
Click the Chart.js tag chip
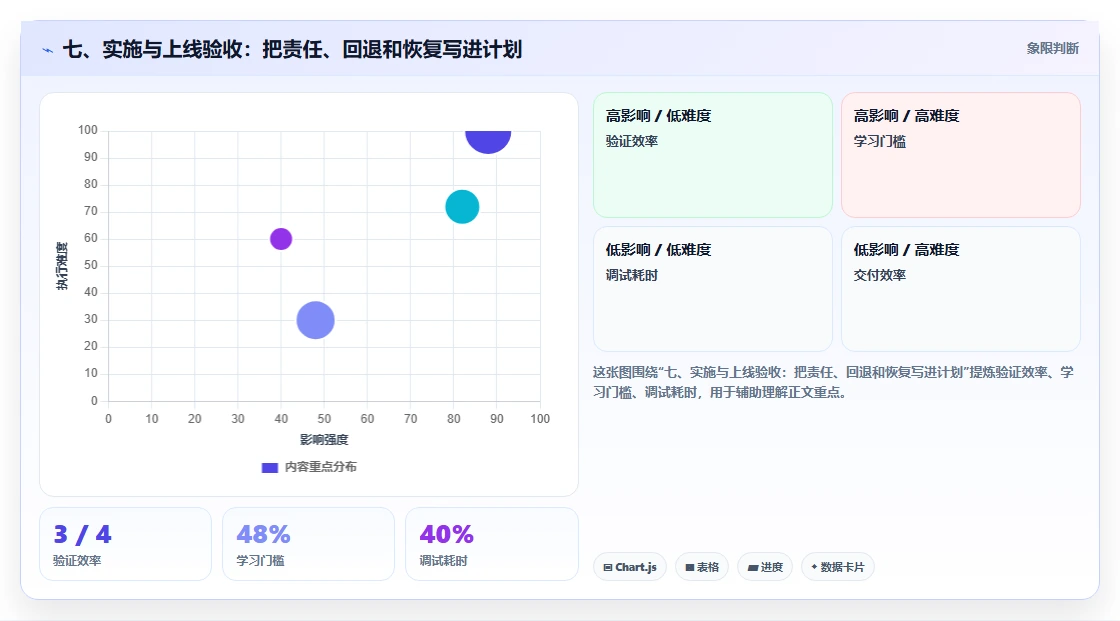pos(630,567)
